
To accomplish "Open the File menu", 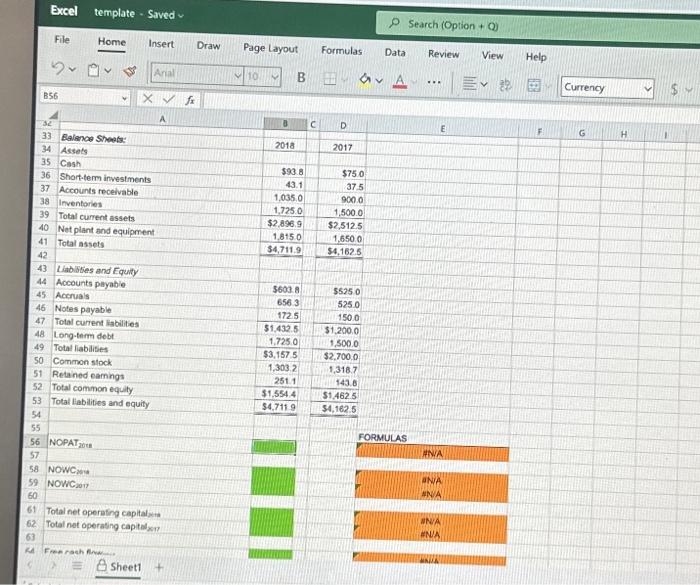I will (x=62, y=39).
